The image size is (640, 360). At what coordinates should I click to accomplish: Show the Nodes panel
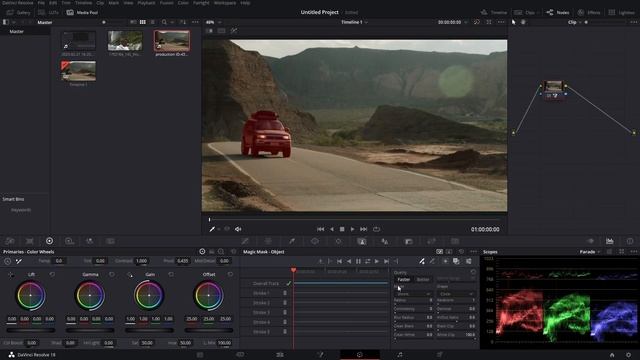[558, 13]
